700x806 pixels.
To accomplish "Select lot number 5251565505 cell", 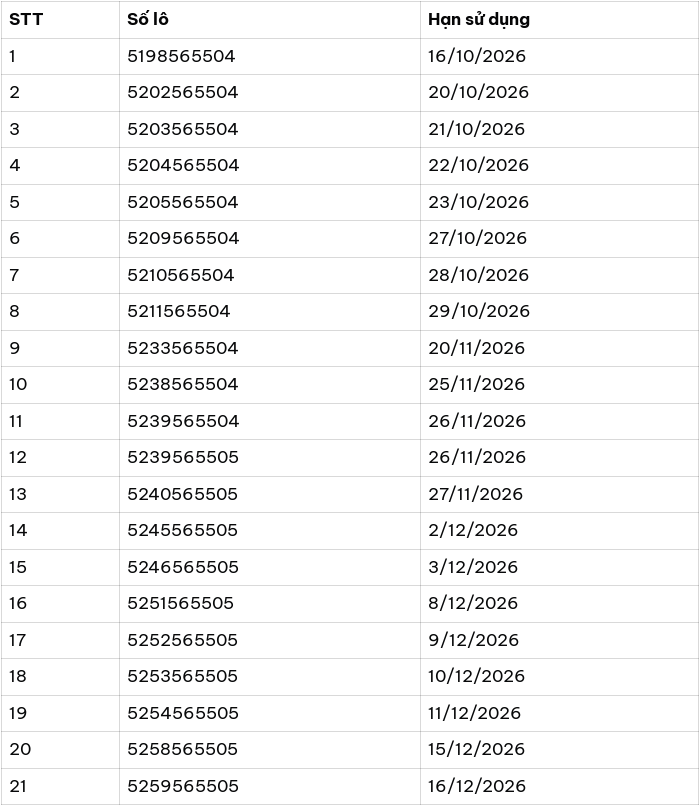I will [x=181, y=603].
